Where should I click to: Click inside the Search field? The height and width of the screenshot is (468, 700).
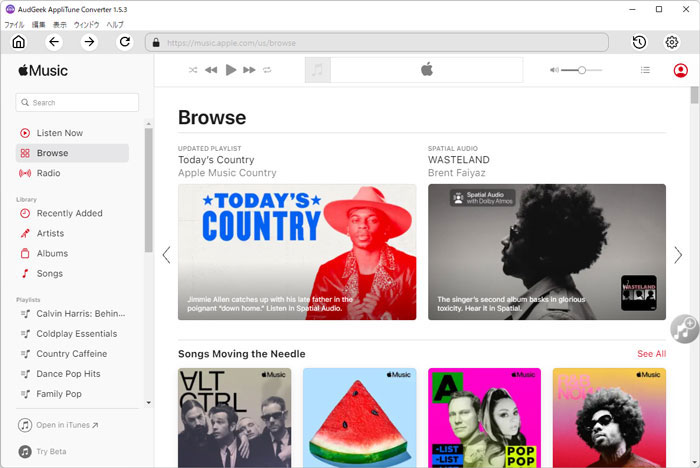click(x=77, y=102)
